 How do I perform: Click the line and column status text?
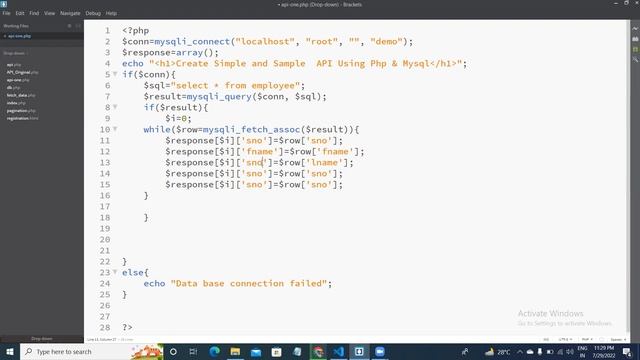(x=102, y=340)
